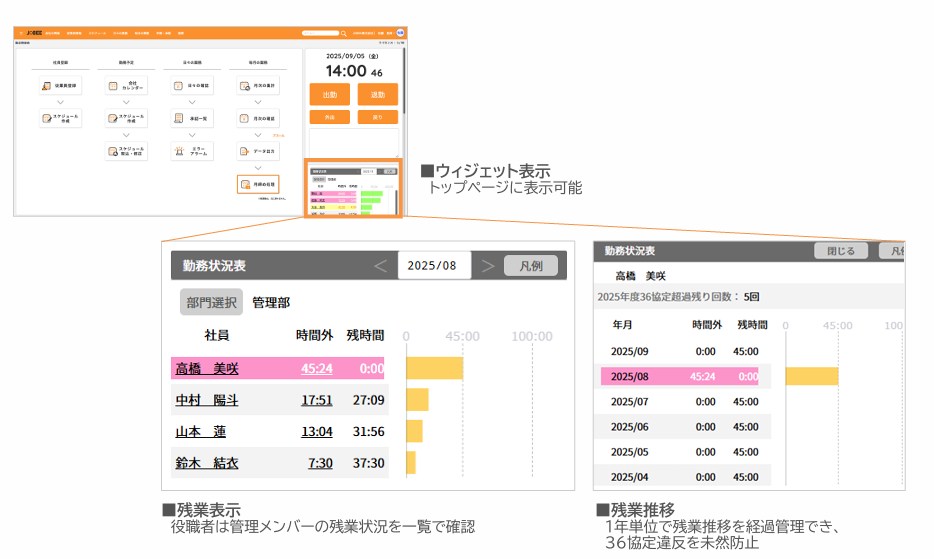Open the 会社カレンダー tile

[x=126, y=86]
